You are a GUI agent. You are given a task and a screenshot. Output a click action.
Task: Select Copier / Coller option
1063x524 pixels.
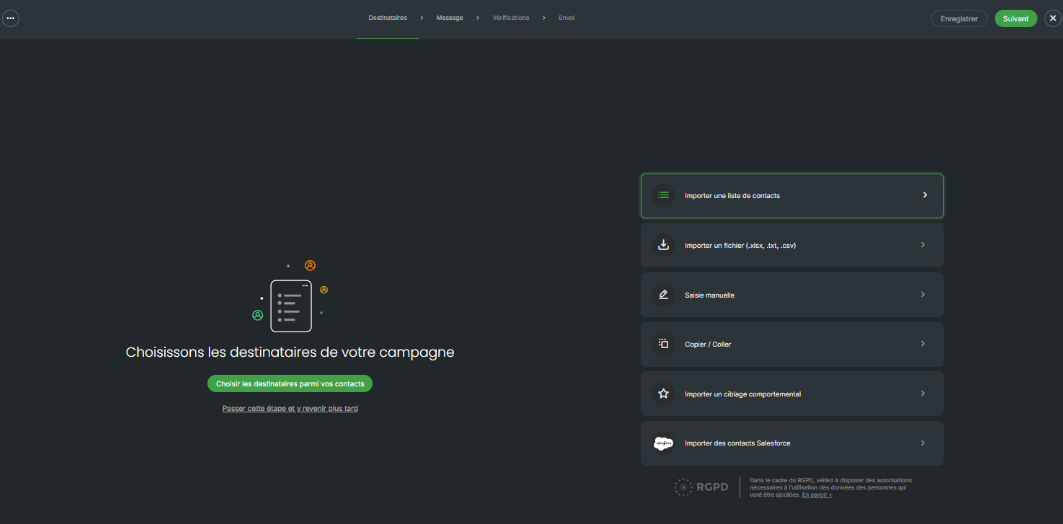pyautogui.click(x=792, y=344)
